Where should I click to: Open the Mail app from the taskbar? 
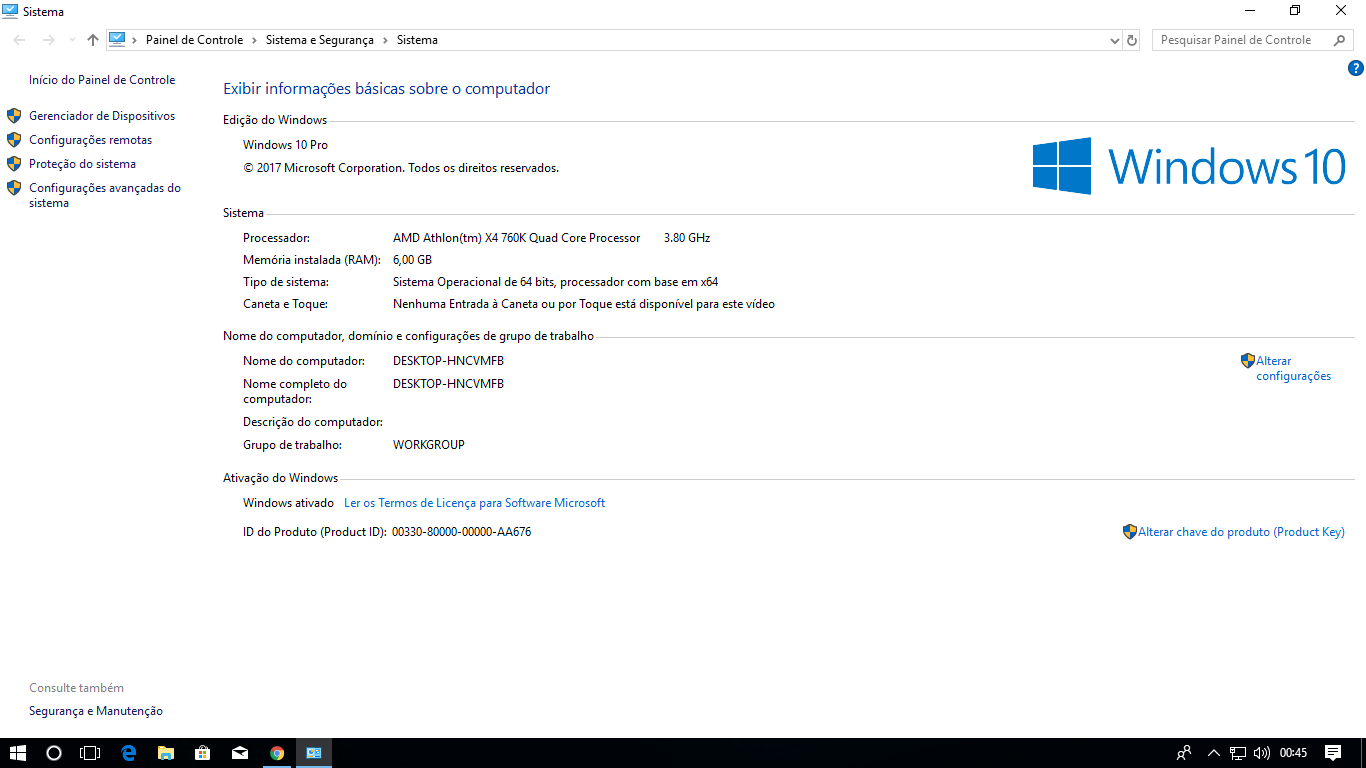pyautogui.click(x=240, y=753)
